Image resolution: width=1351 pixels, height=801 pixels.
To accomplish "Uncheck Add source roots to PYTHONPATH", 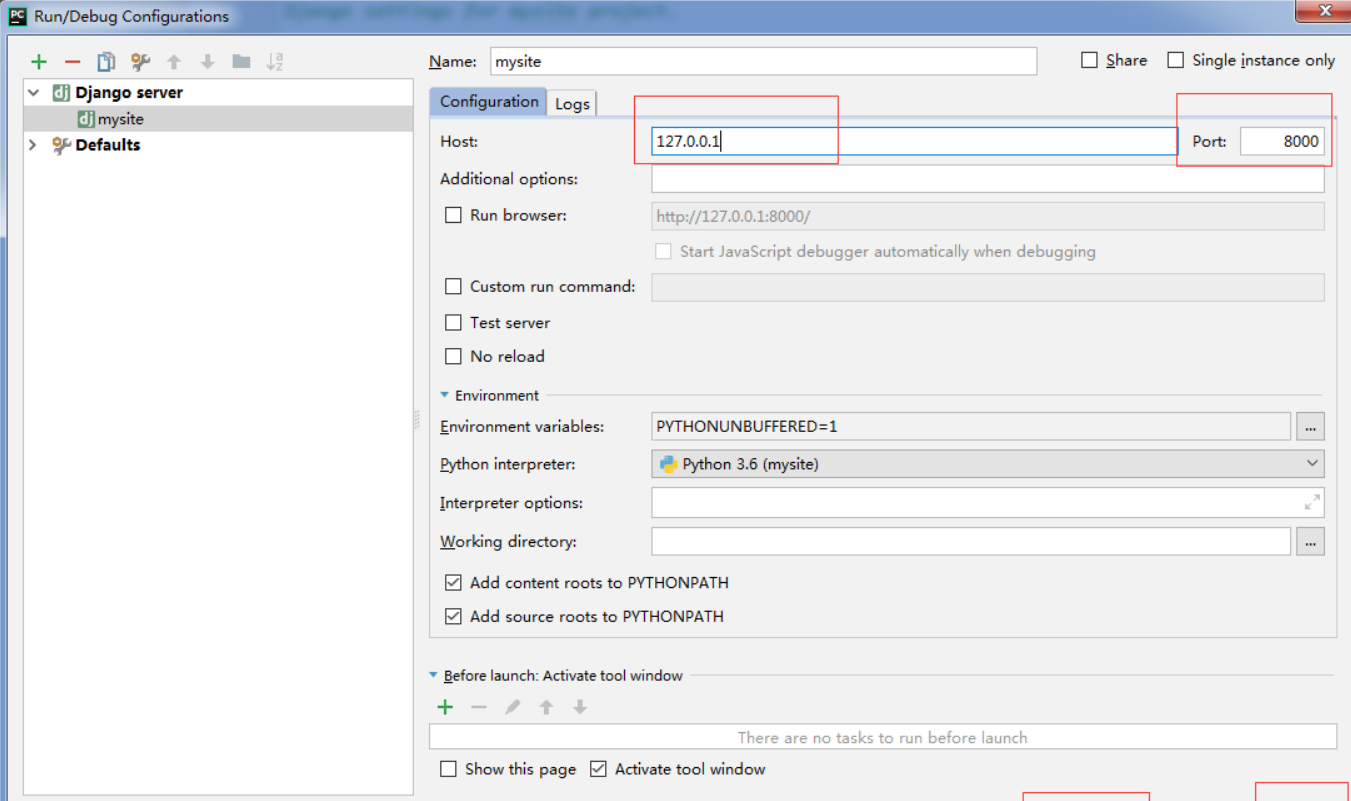I will pos(453,616).
